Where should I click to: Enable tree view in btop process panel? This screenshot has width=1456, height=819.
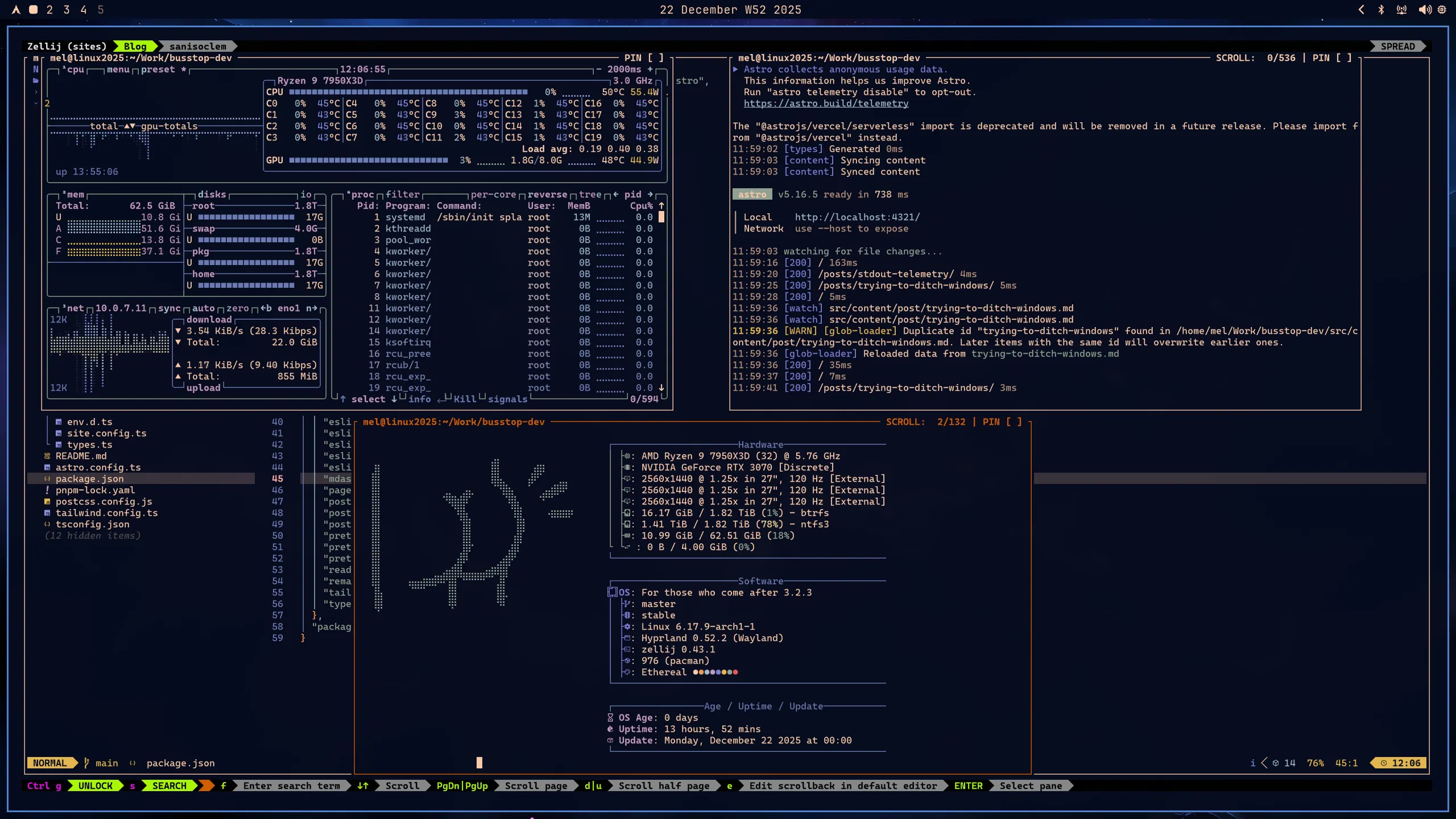(x=590, y=194)
